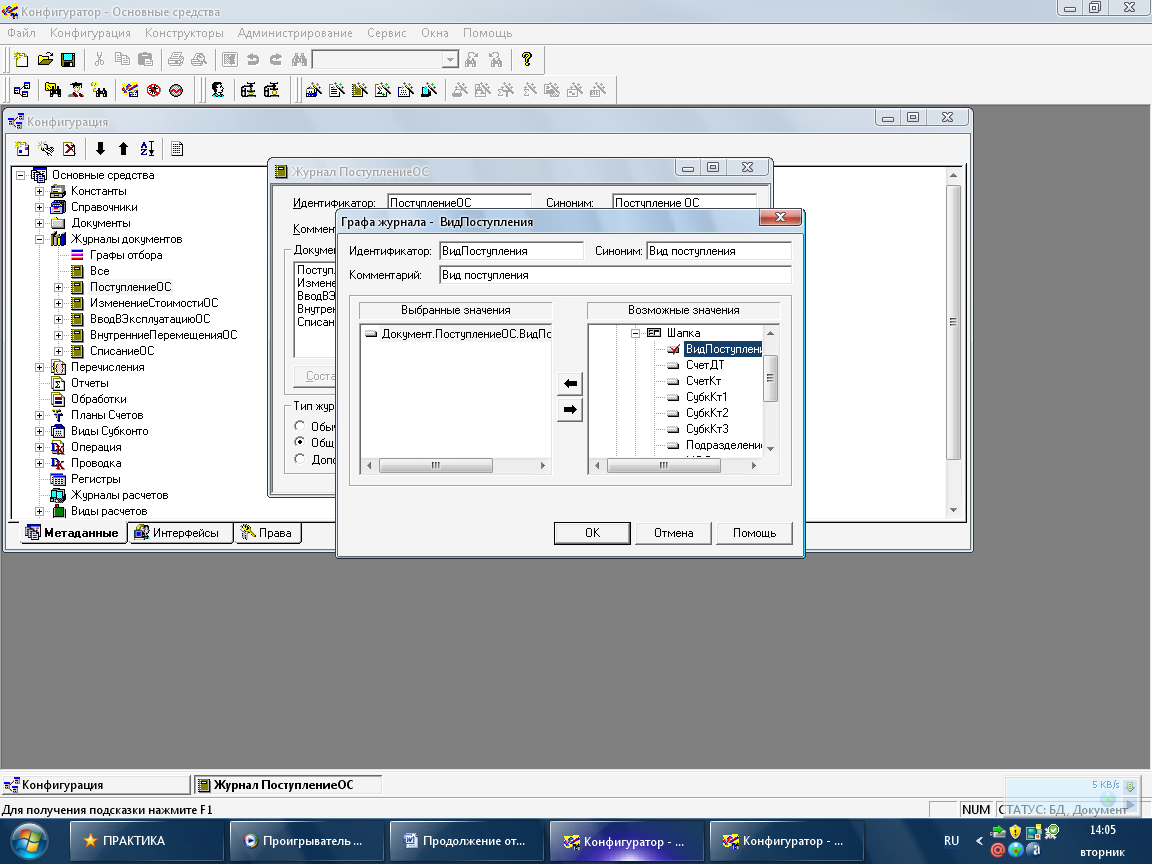1152x864 pixels.
Task: Select СубкКт3 in possible values tree
Action: coord(707,430)
